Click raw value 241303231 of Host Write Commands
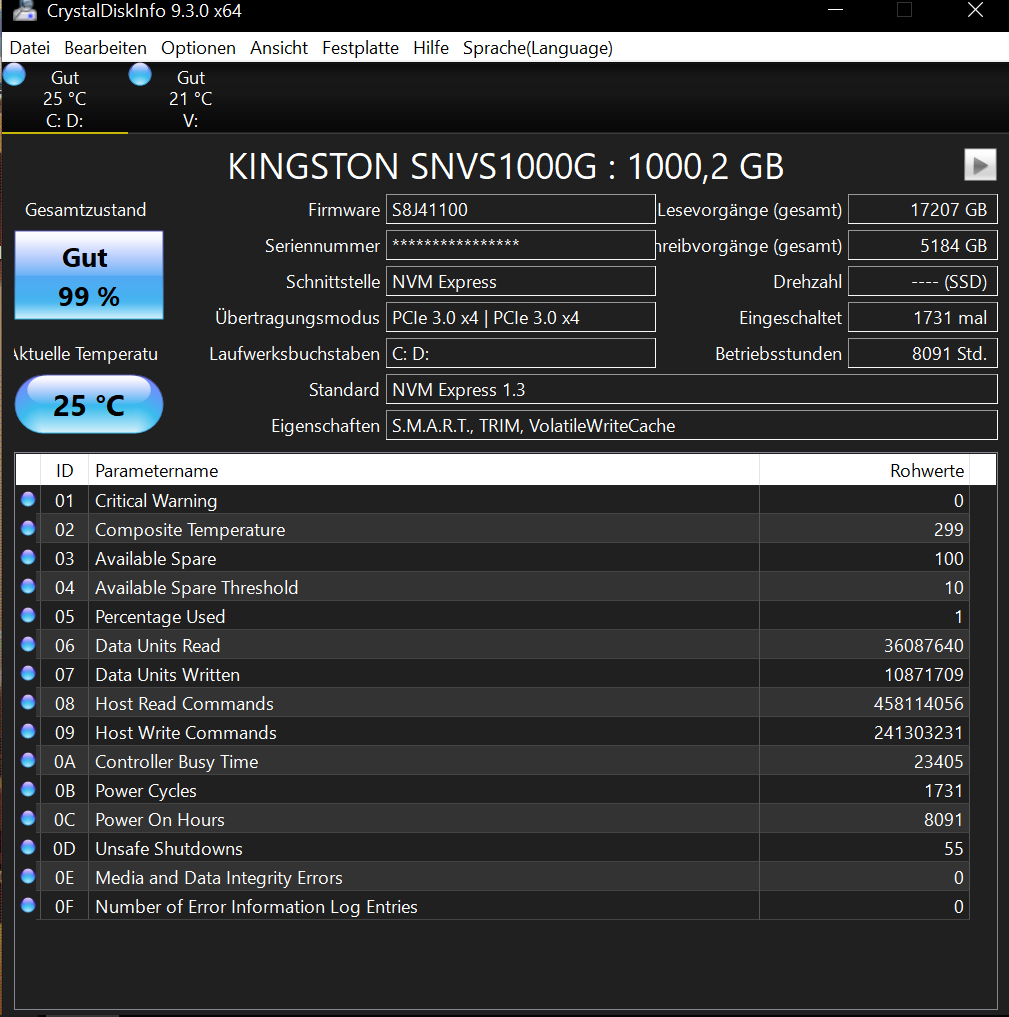Screen dimensions: 1009x1017 pos(918,733)
